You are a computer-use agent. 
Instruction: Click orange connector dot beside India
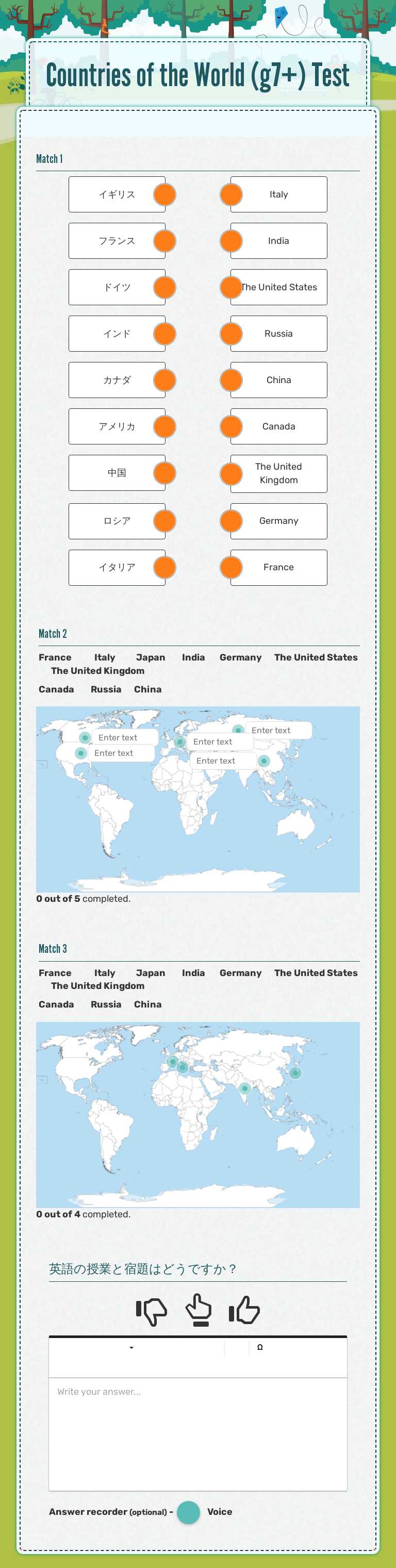231,241
